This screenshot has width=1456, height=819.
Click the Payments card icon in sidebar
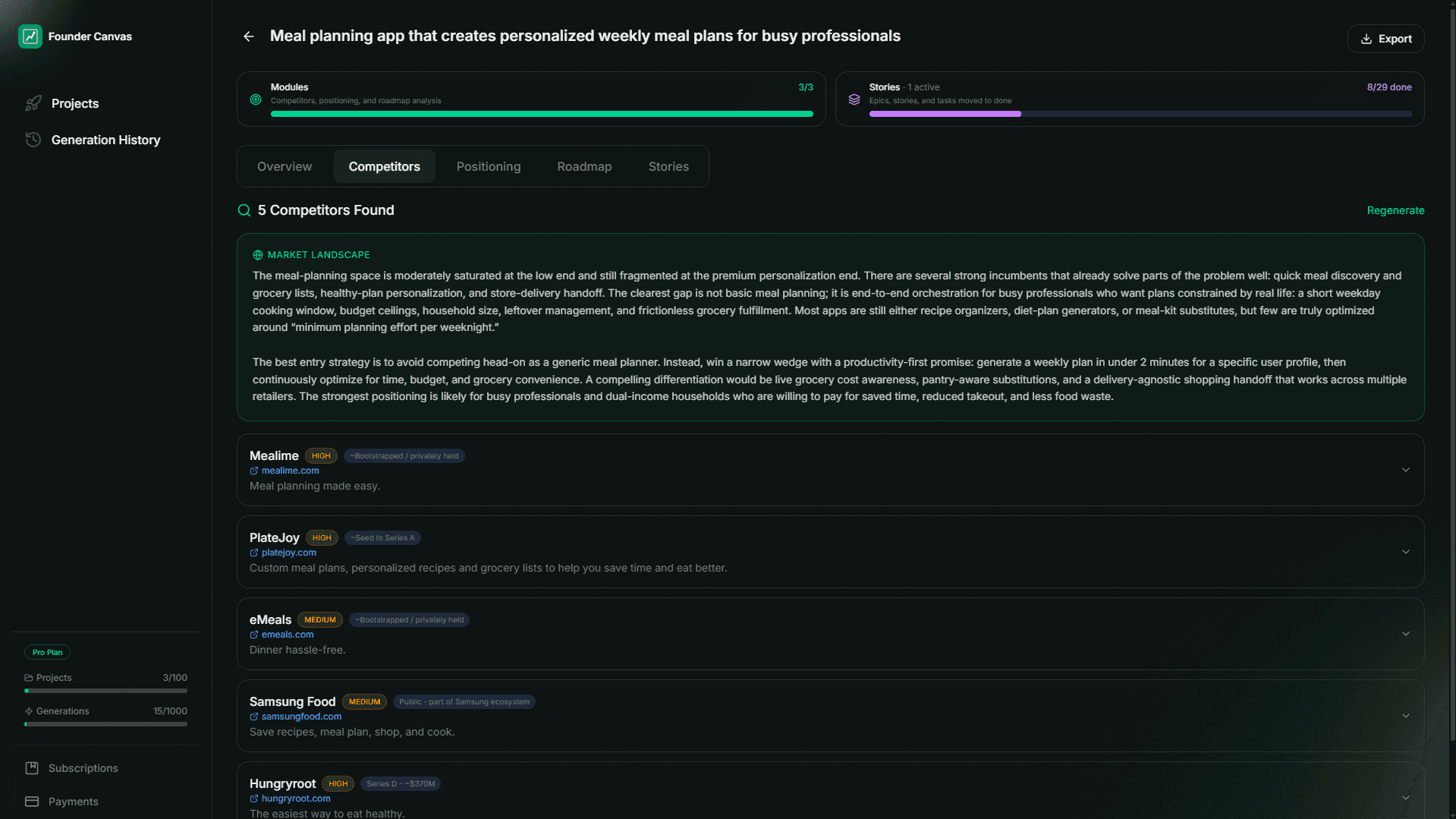[x=33, y=801]
